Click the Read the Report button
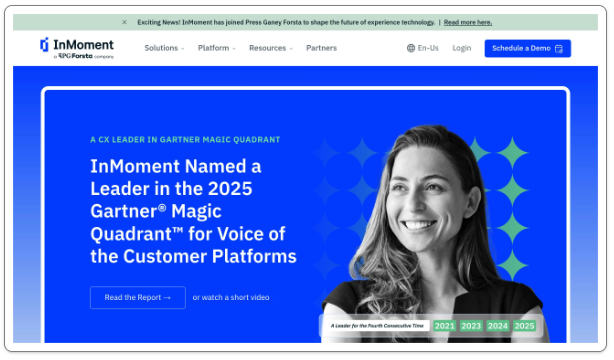Viewport: 614px width, 360px height. 138,298
